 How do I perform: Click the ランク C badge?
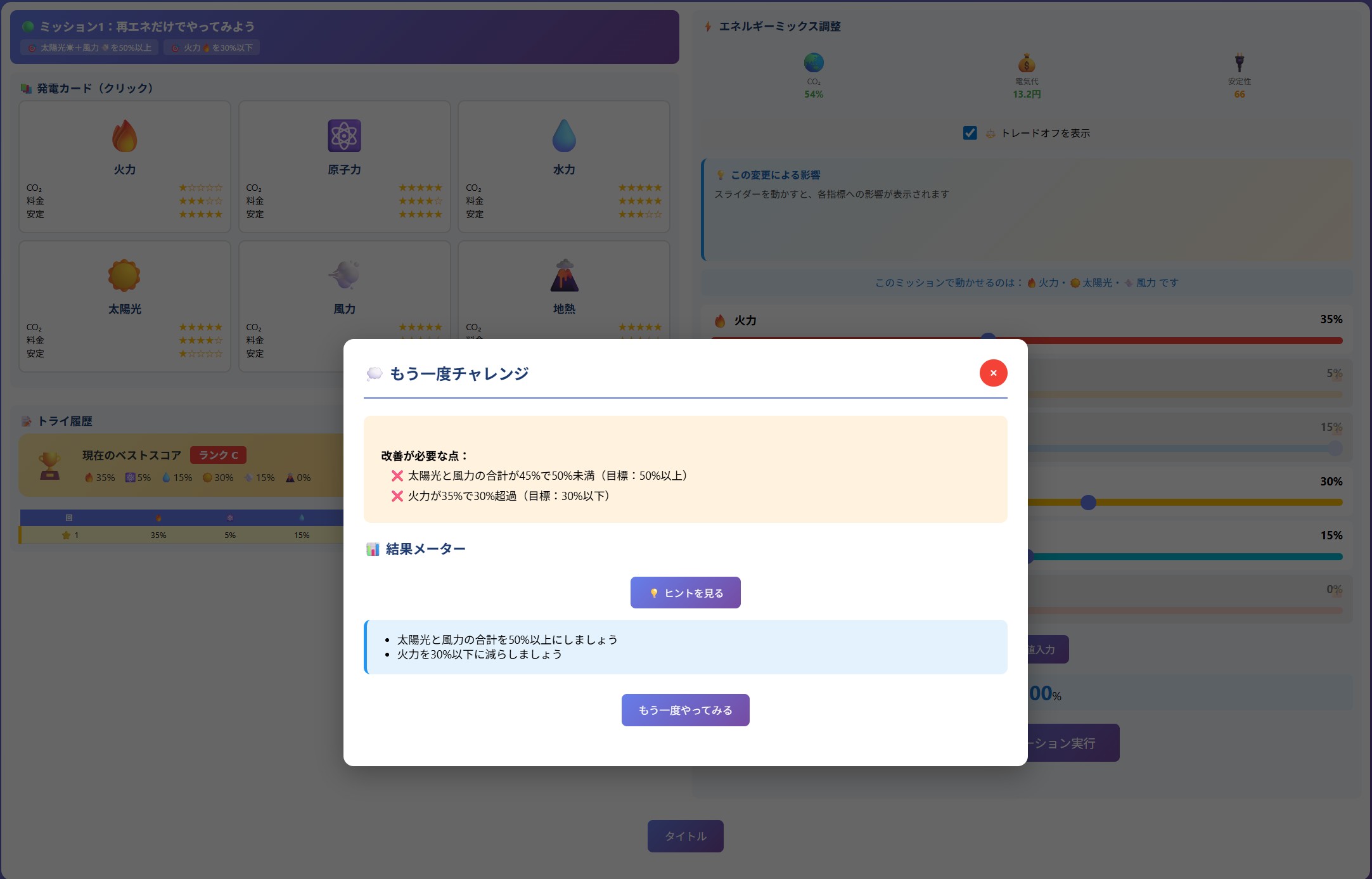click(x=218, y=455)
